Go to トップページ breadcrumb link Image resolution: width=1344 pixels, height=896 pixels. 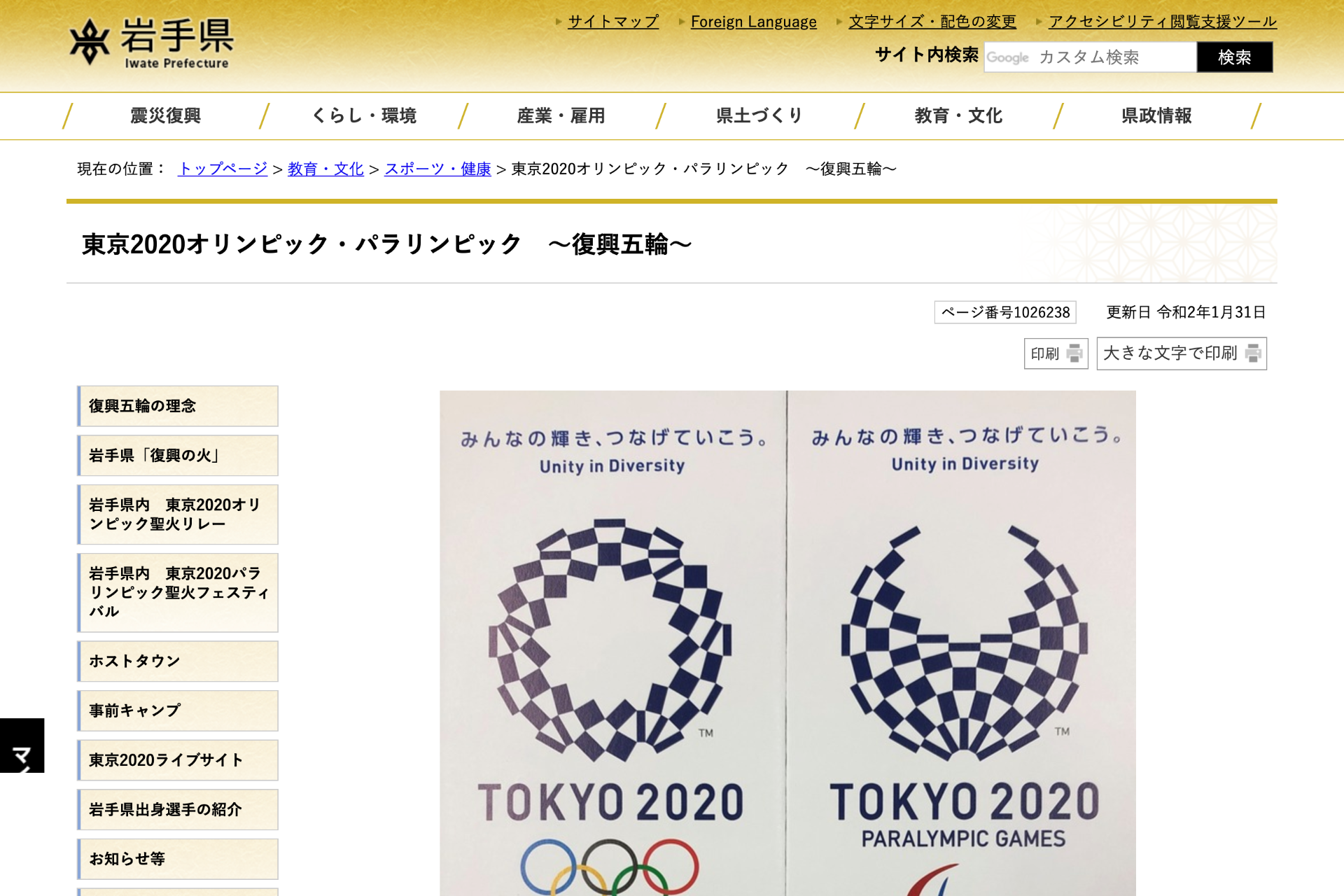(x=223, y=169)
